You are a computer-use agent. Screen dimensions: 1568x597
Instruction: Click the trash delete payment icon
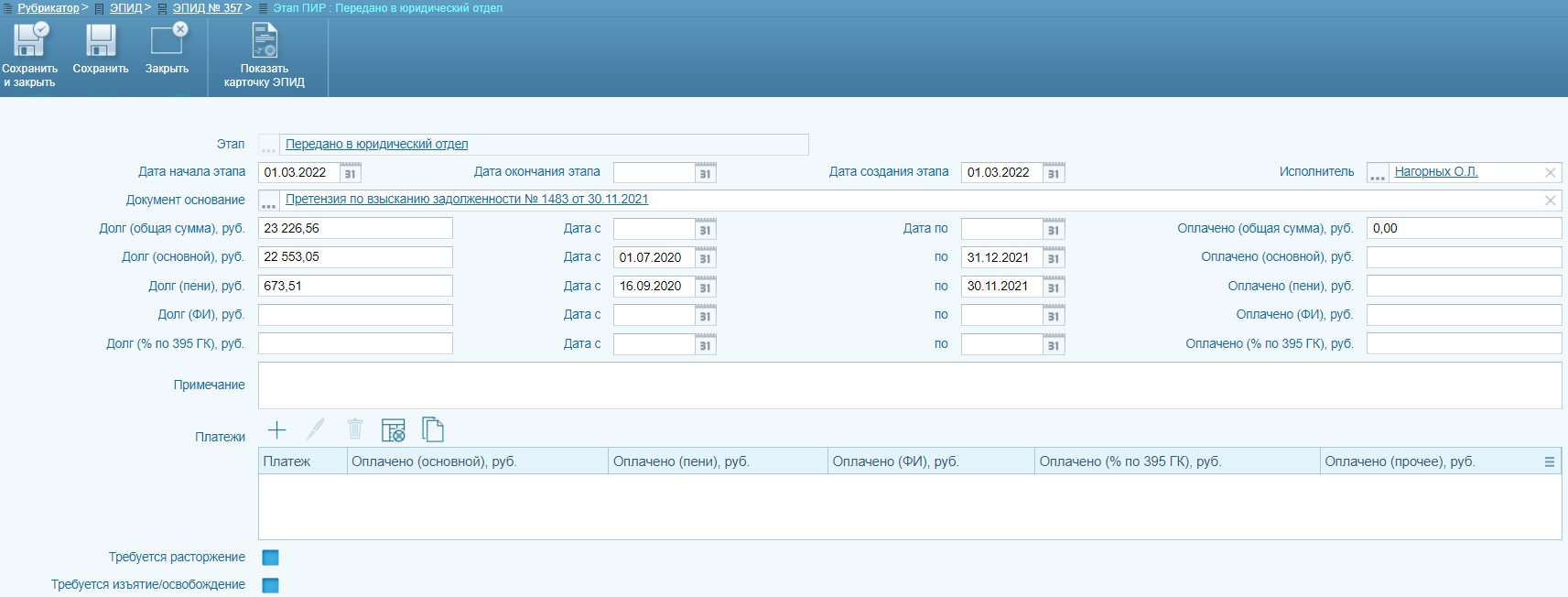355,429
